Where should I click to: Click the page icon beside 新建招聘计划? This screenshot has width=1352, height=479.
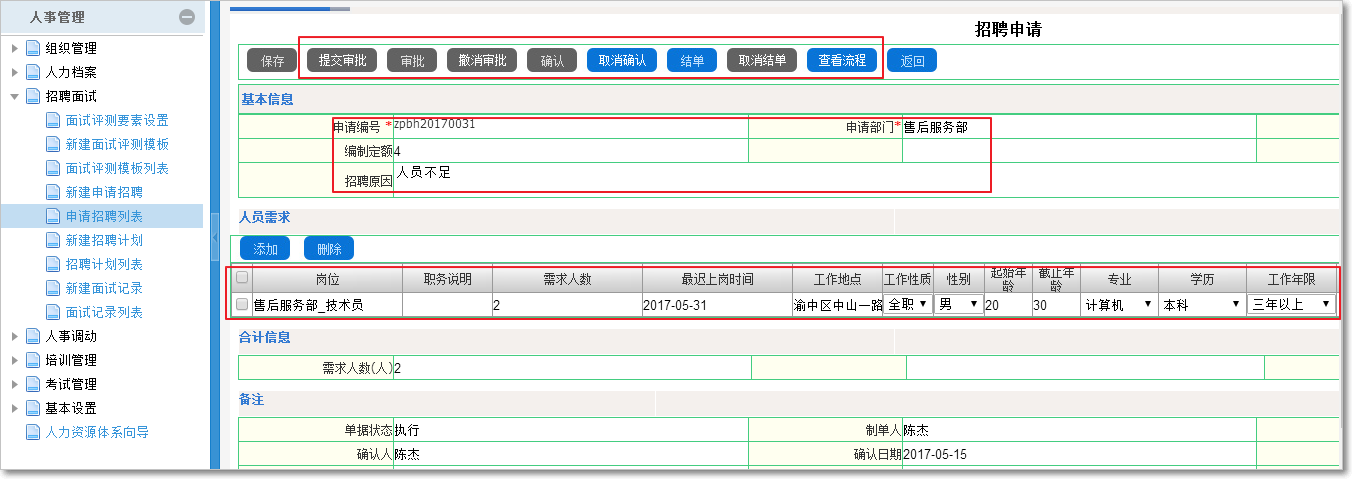[x=53, y=240]
